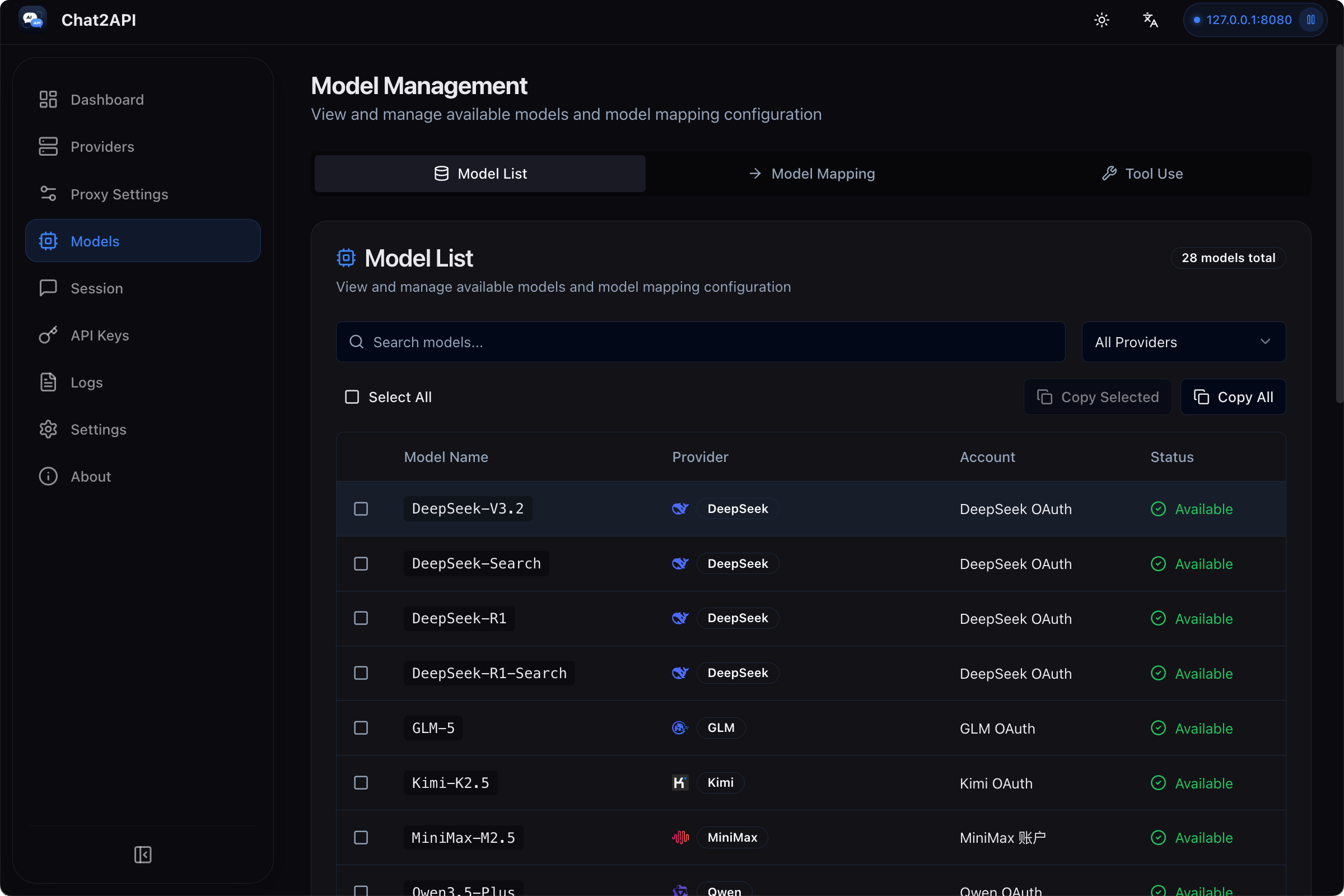Click the MiniMax waveform logo icon

point(680,838)
